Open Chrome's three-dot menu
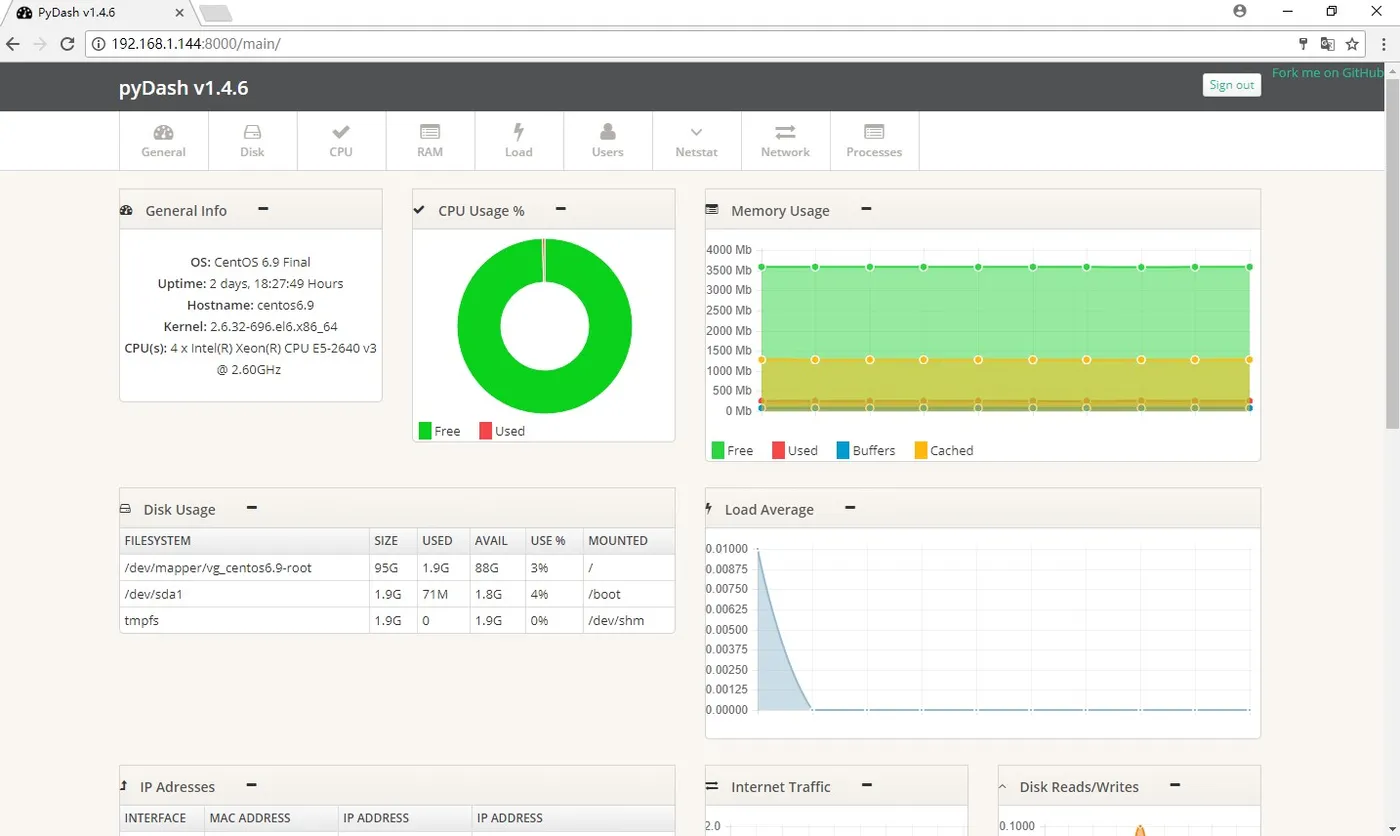 point(1386,44)
